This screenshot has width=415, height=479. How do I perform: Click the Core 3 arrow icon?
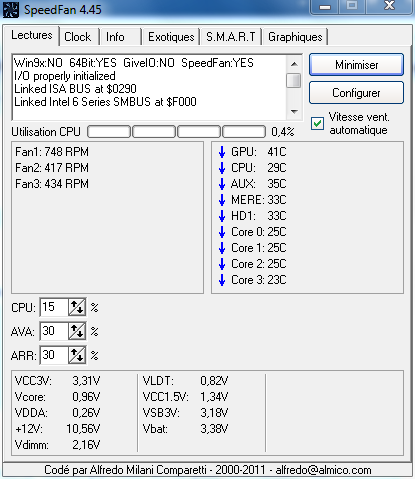(x=222, y=280)
